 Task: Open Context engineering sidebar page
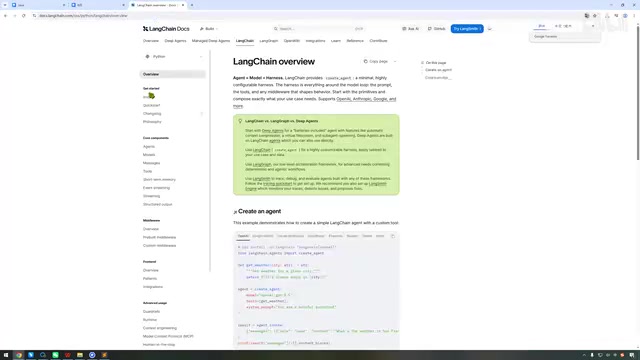pyautogui.click(x=160, y=328)
